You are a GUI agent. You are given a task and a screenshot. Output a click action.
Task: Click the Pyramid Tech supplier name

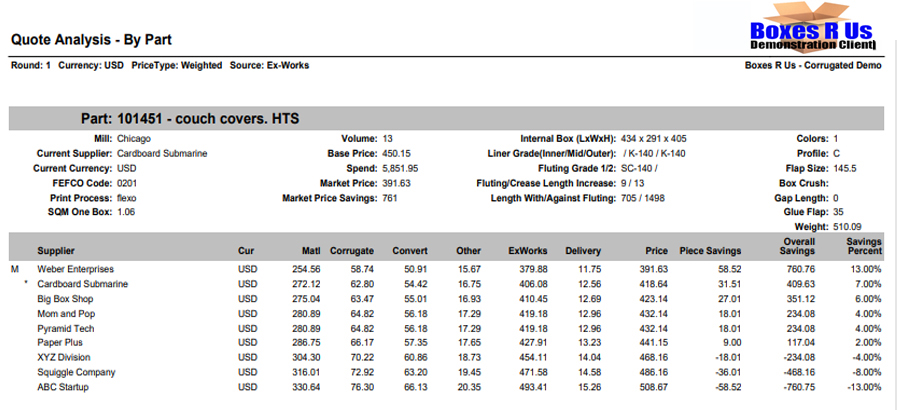66,329
